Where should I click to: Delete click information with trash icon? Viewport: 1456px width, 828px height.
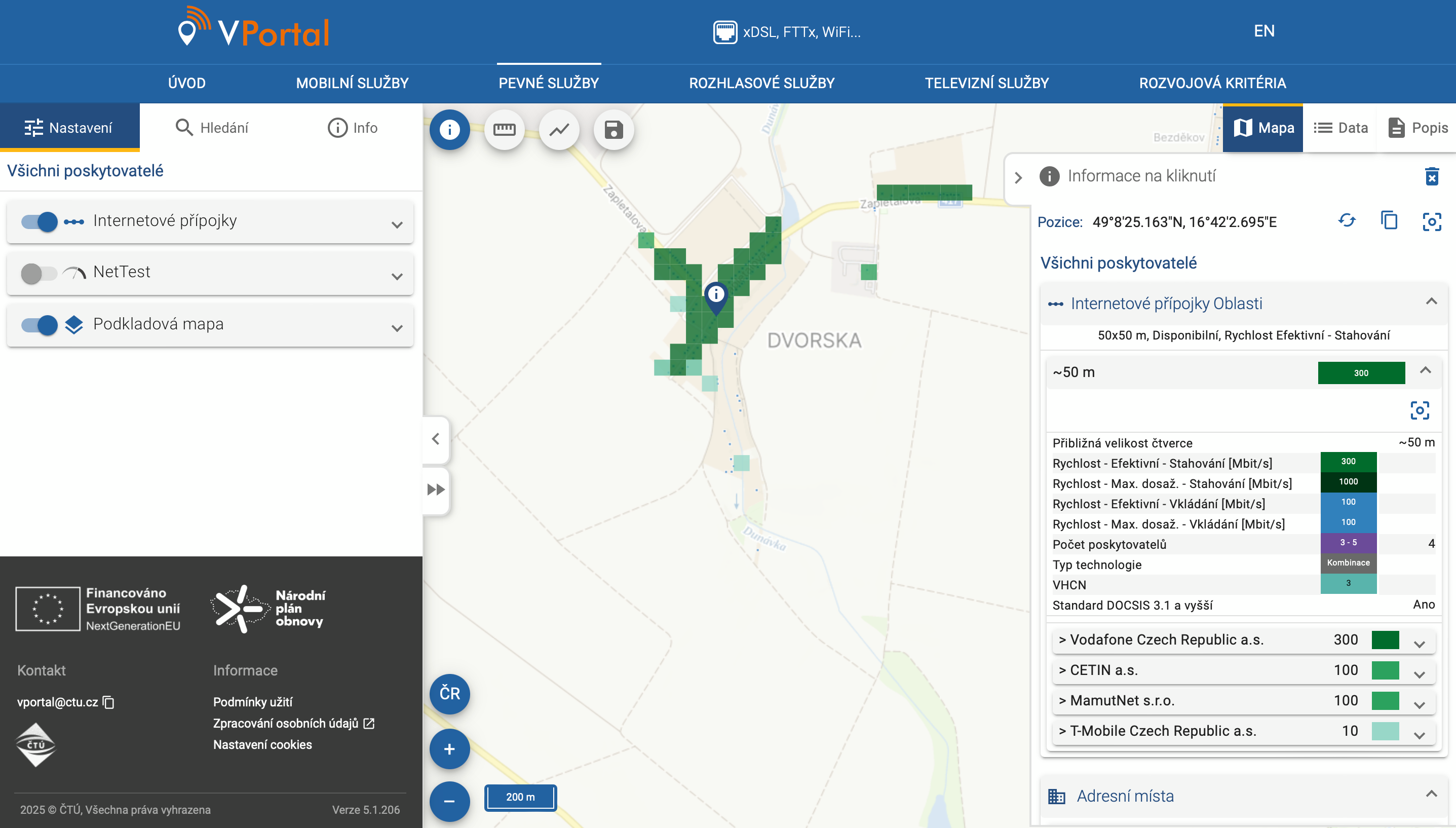(x=1432, y=176)
